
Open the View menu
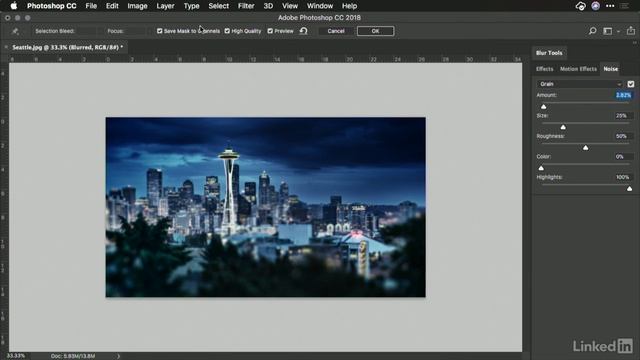point(290,6)
